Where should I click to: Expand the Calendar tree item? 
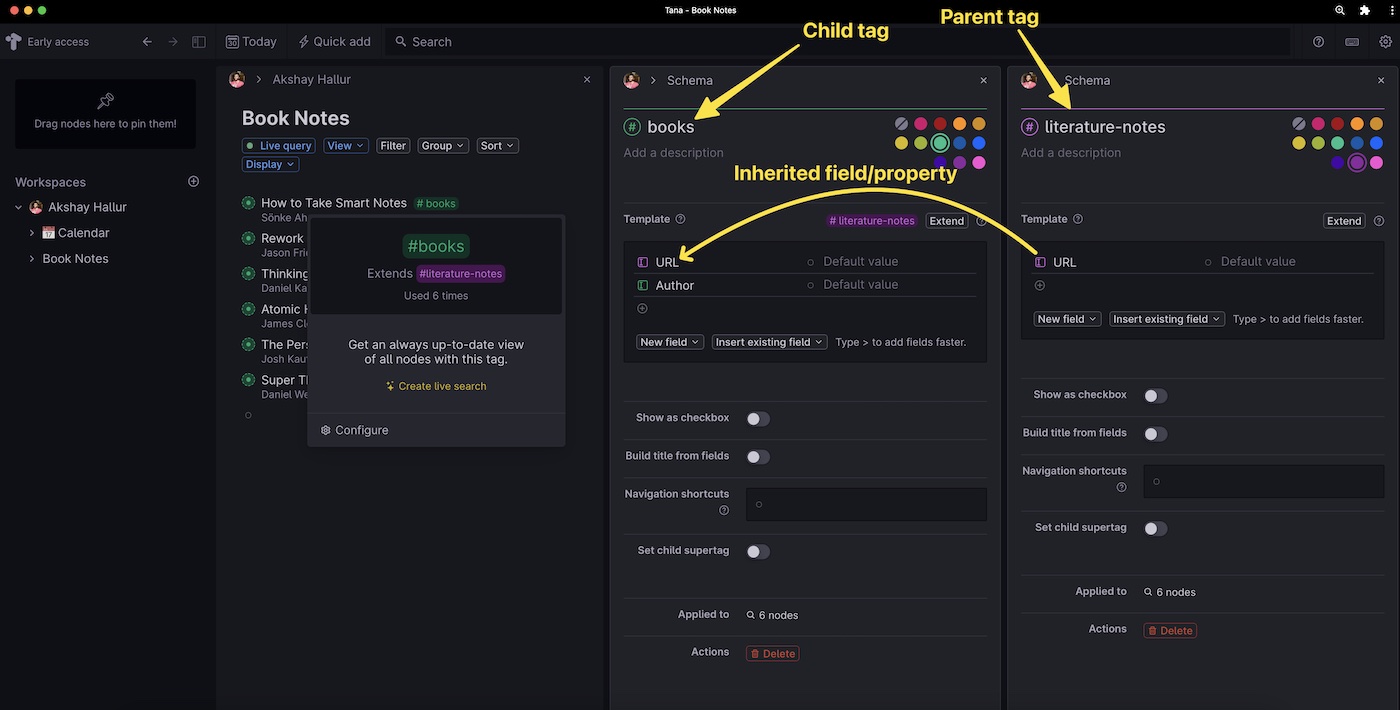pyautogui.click(x=32, y=233)
